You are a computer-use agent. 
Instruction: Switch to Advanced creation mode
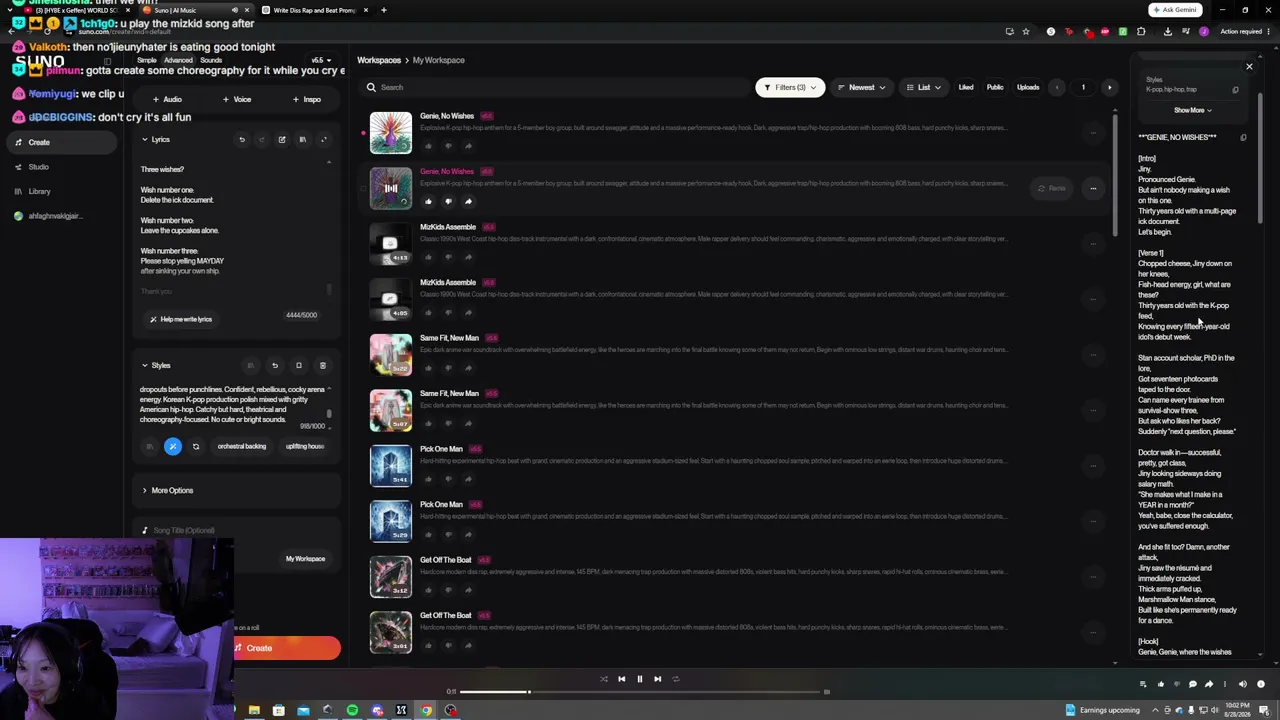(178, 60)
